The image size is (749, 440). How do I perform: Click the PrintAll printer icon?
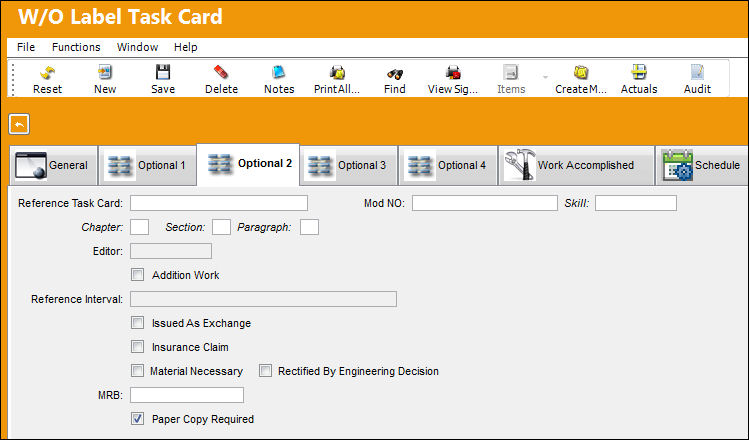pos(337,73)
